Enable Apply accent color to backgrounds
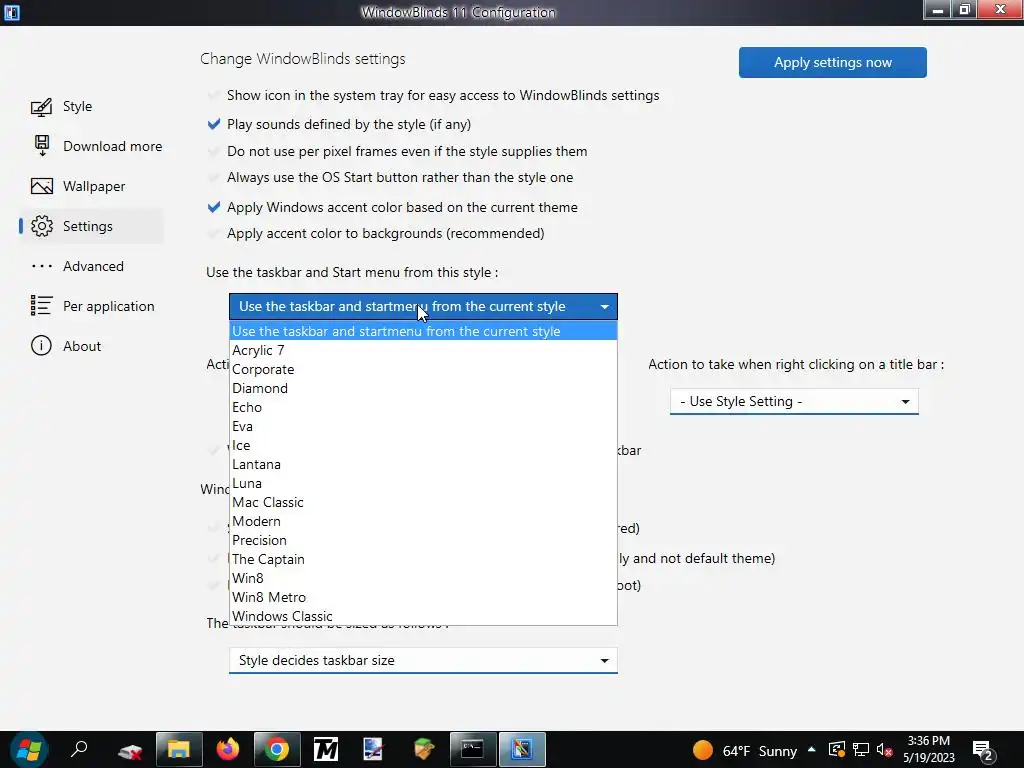This screenshot has width=1024, height=768. coord(214,233)
